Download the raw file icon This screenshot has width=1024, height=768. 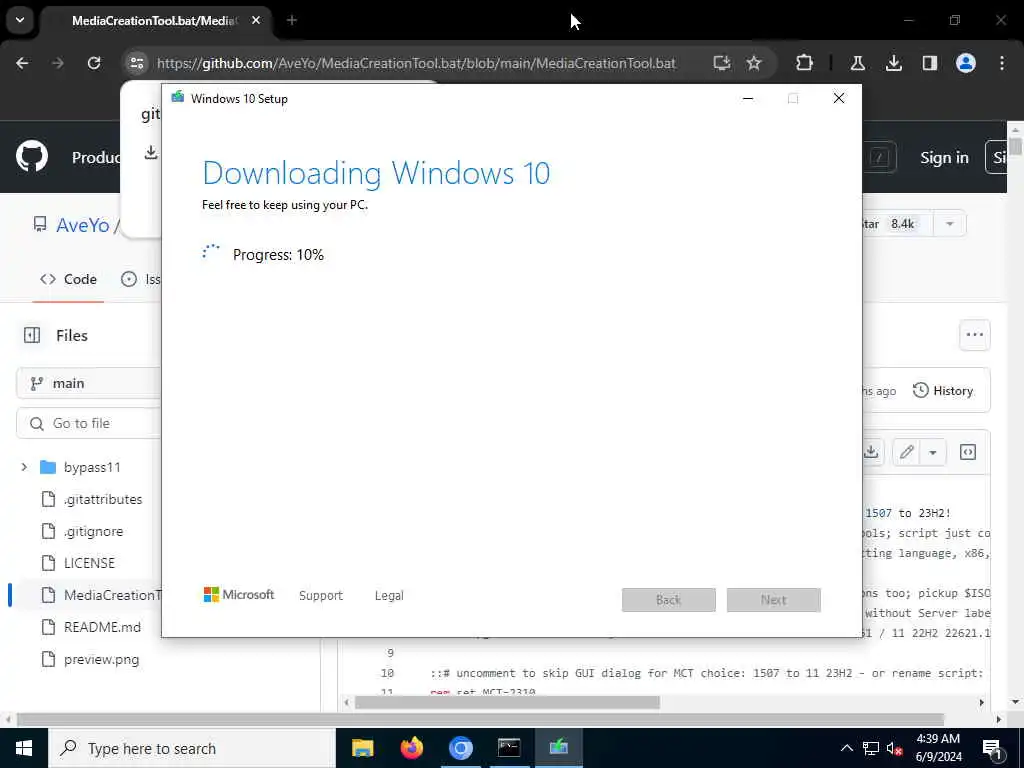(871, 452)
